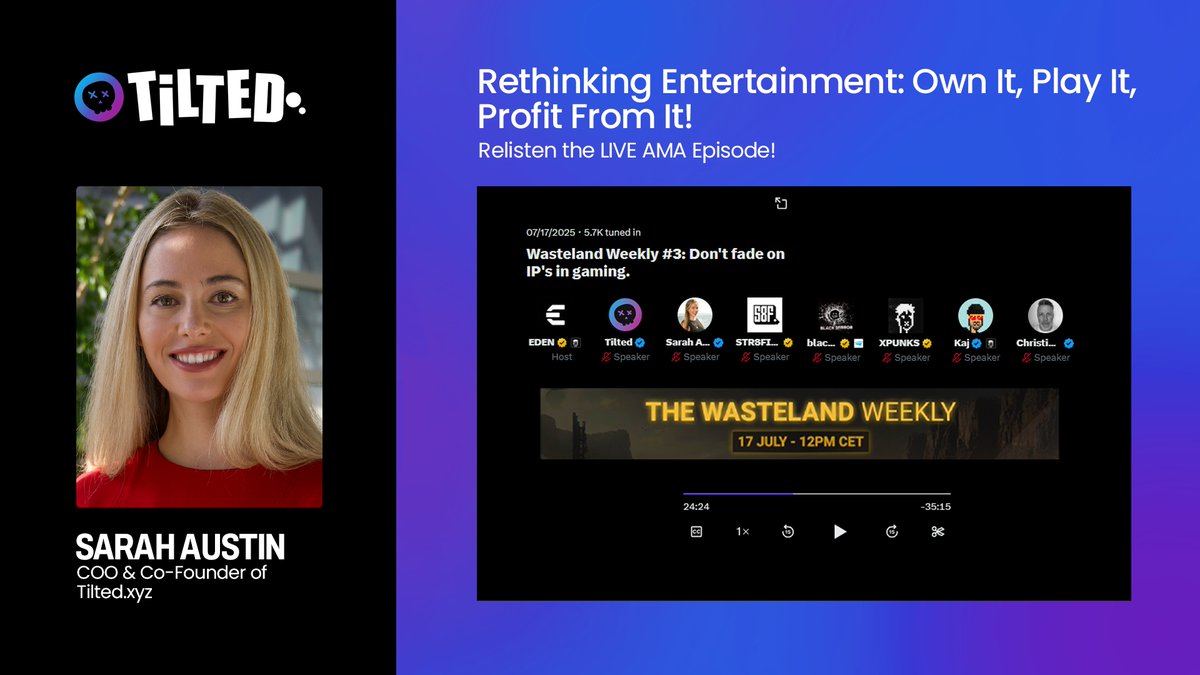Click the Rethinking Entertainment headline
Screen dimensions: 1200x675
coord(807,100)
